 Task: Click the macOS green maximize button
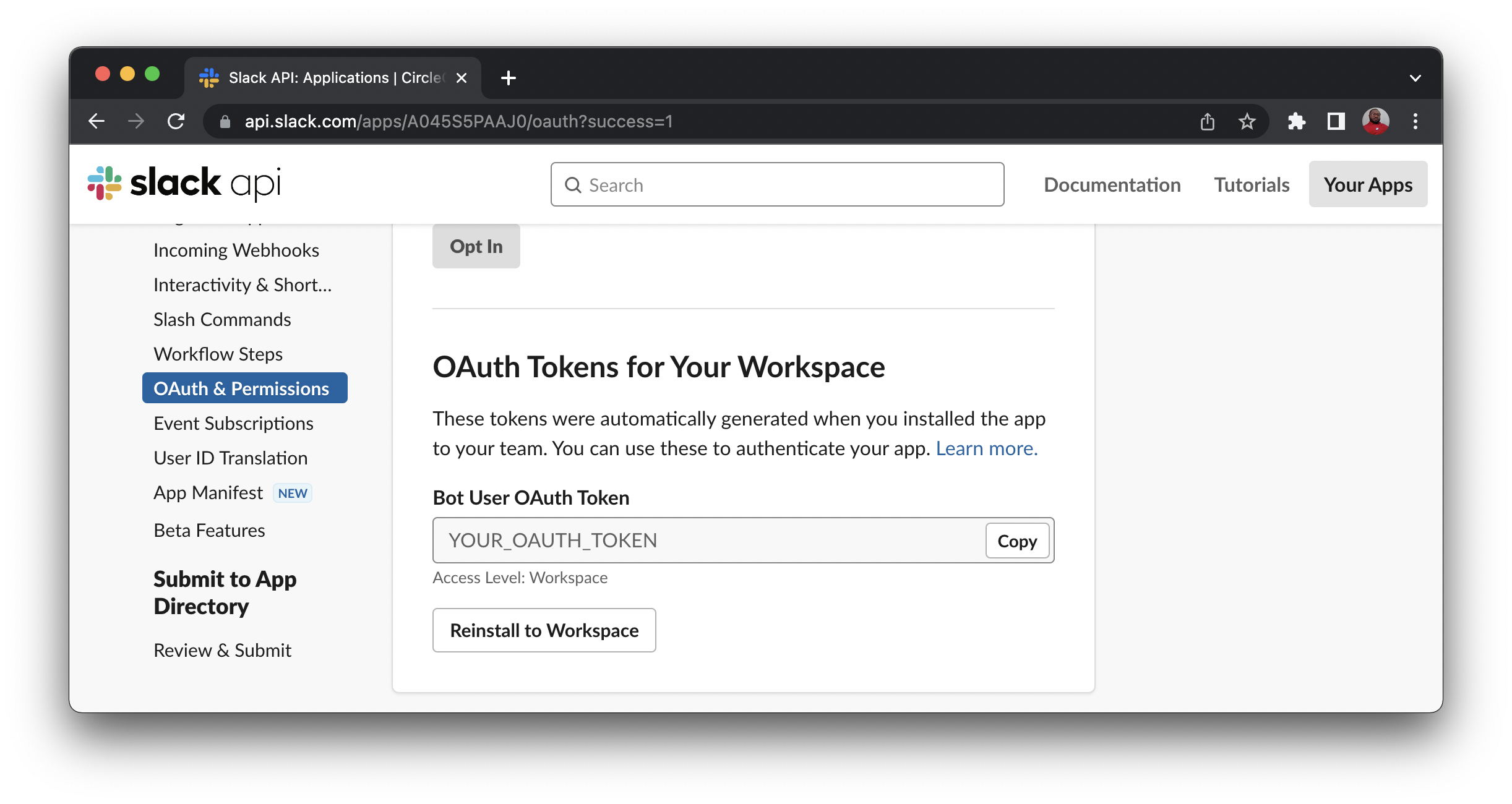152,74
